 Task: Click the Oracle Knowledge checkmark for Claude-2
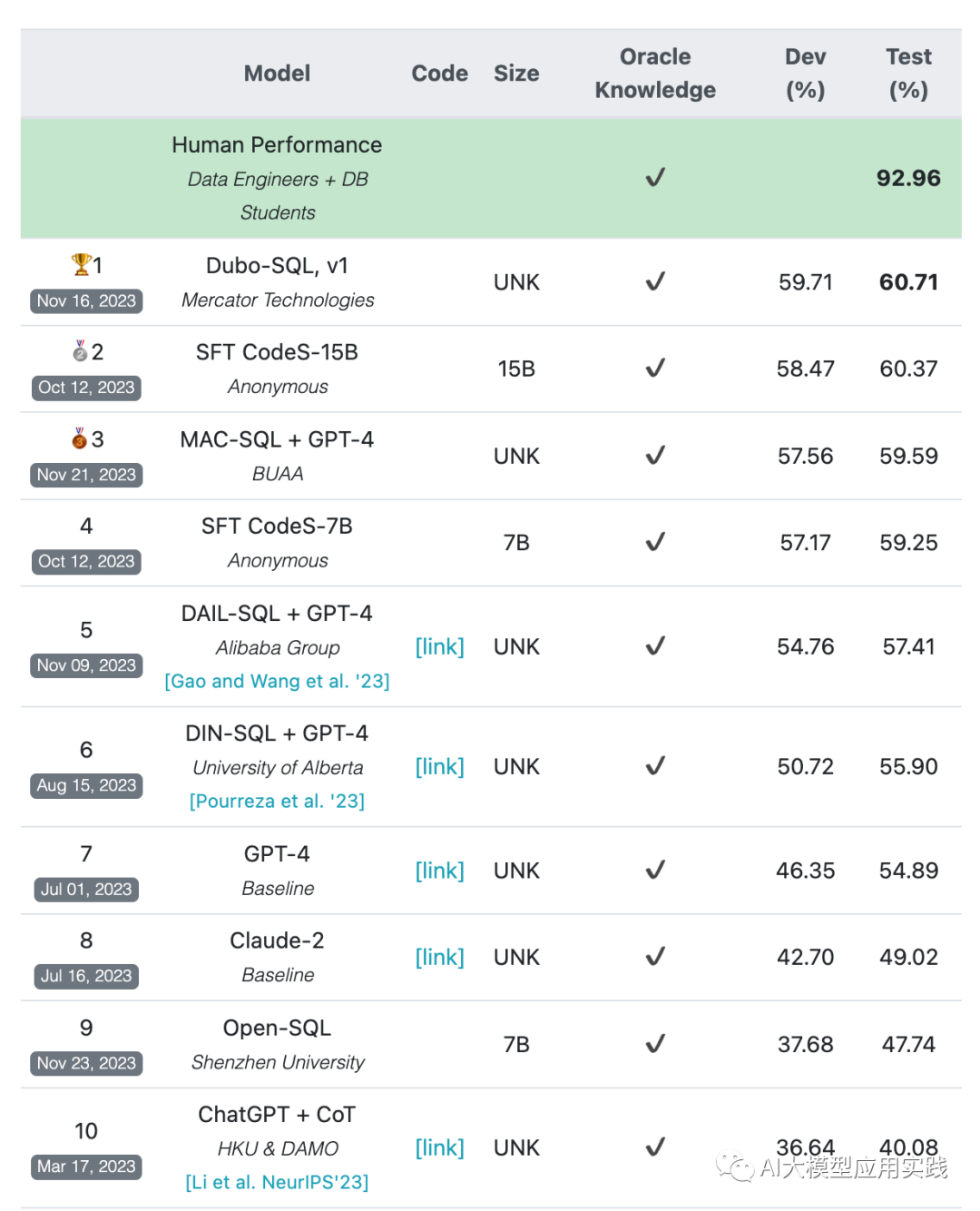655,956
